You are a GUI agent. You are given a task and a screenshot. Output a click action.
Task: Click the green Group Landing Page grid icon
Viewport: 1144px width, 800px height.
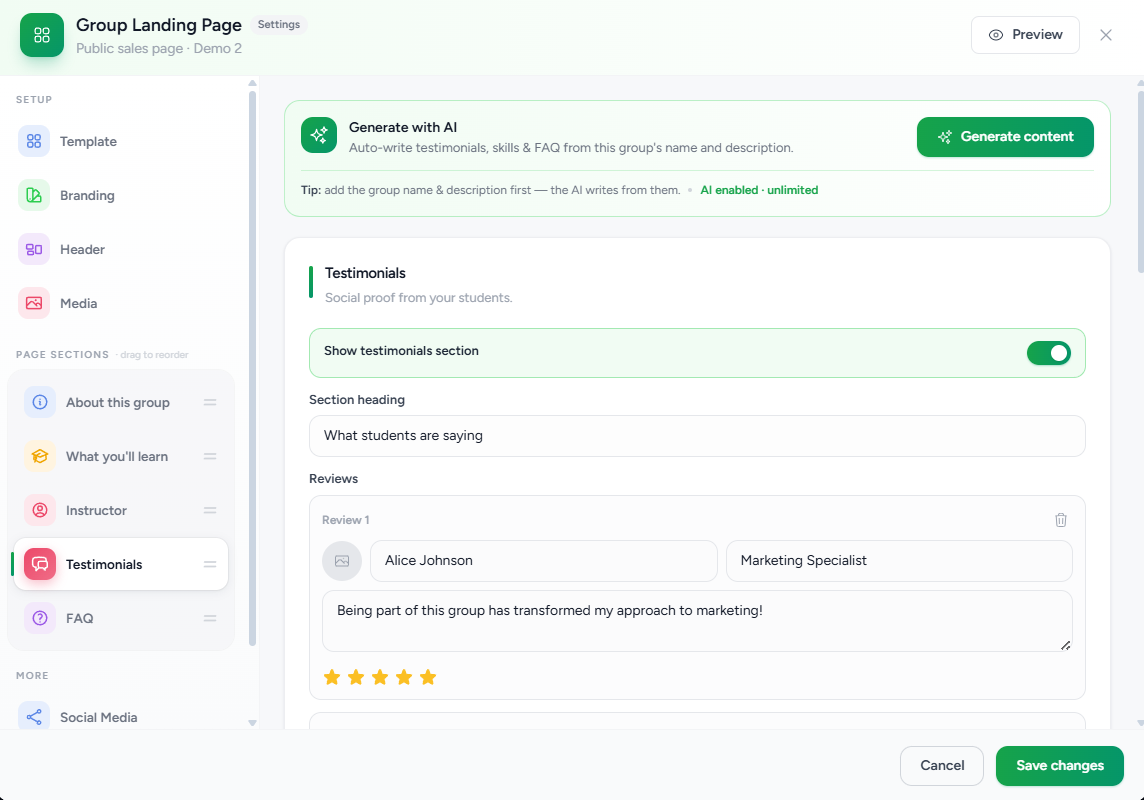point(42,35)
